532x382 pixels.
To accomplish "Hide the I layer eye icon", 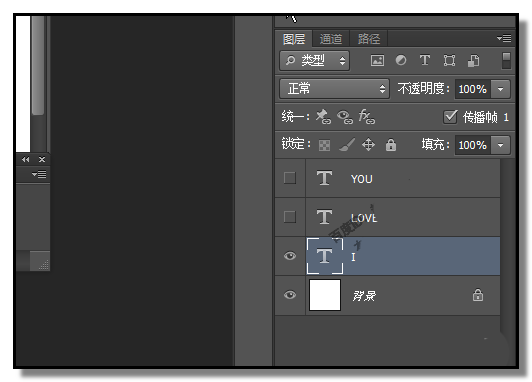I will (x=290, y=256).
